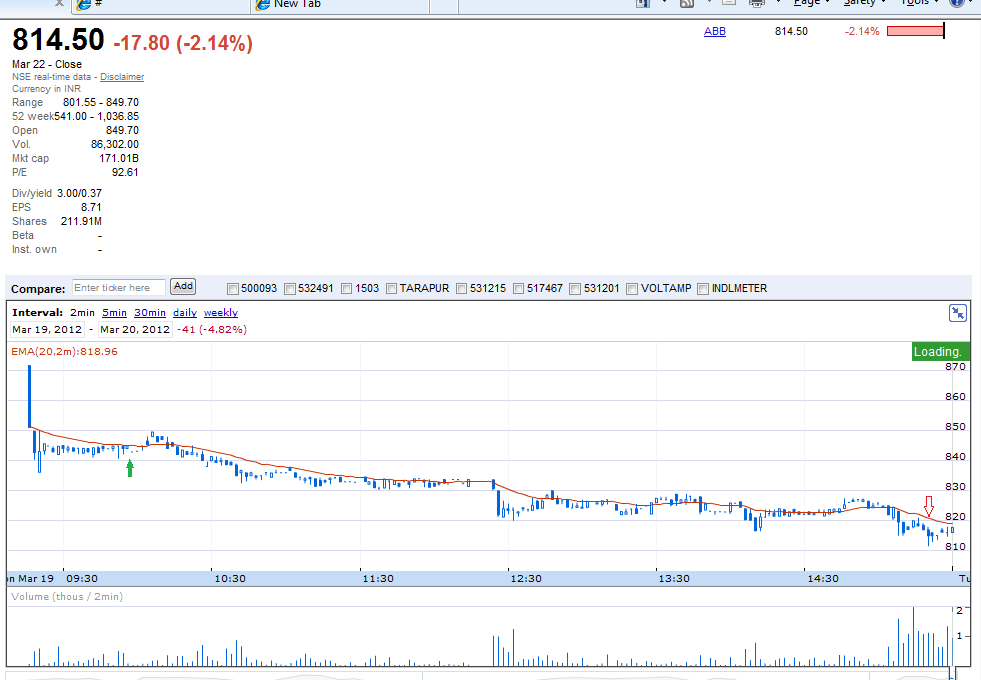
Task: Click the 52 week value 541.00 - 1,036.85
Action: click(x=96, y=116)
